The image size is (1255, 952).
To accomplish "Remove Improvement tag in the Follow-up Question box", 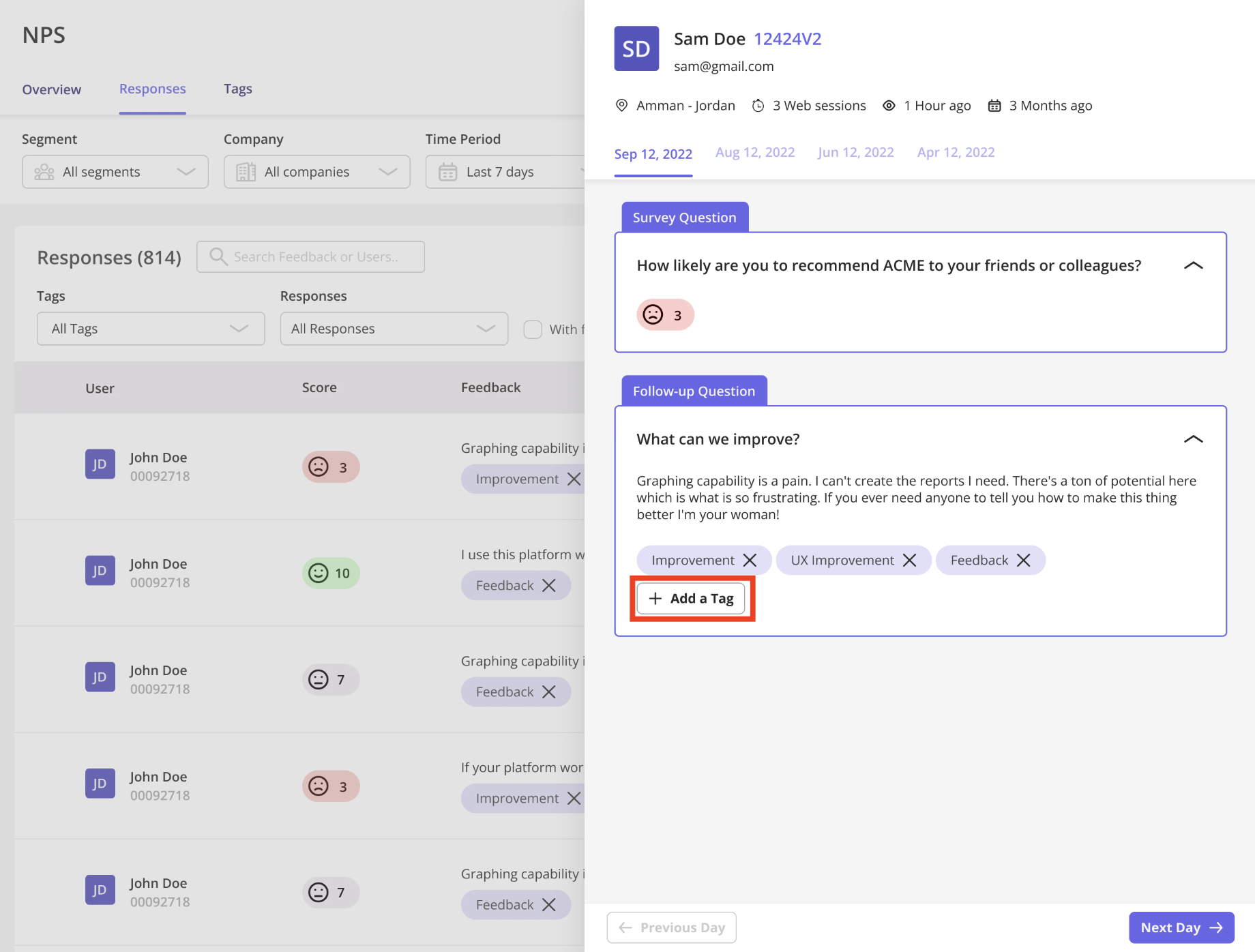I will (750, 560).
